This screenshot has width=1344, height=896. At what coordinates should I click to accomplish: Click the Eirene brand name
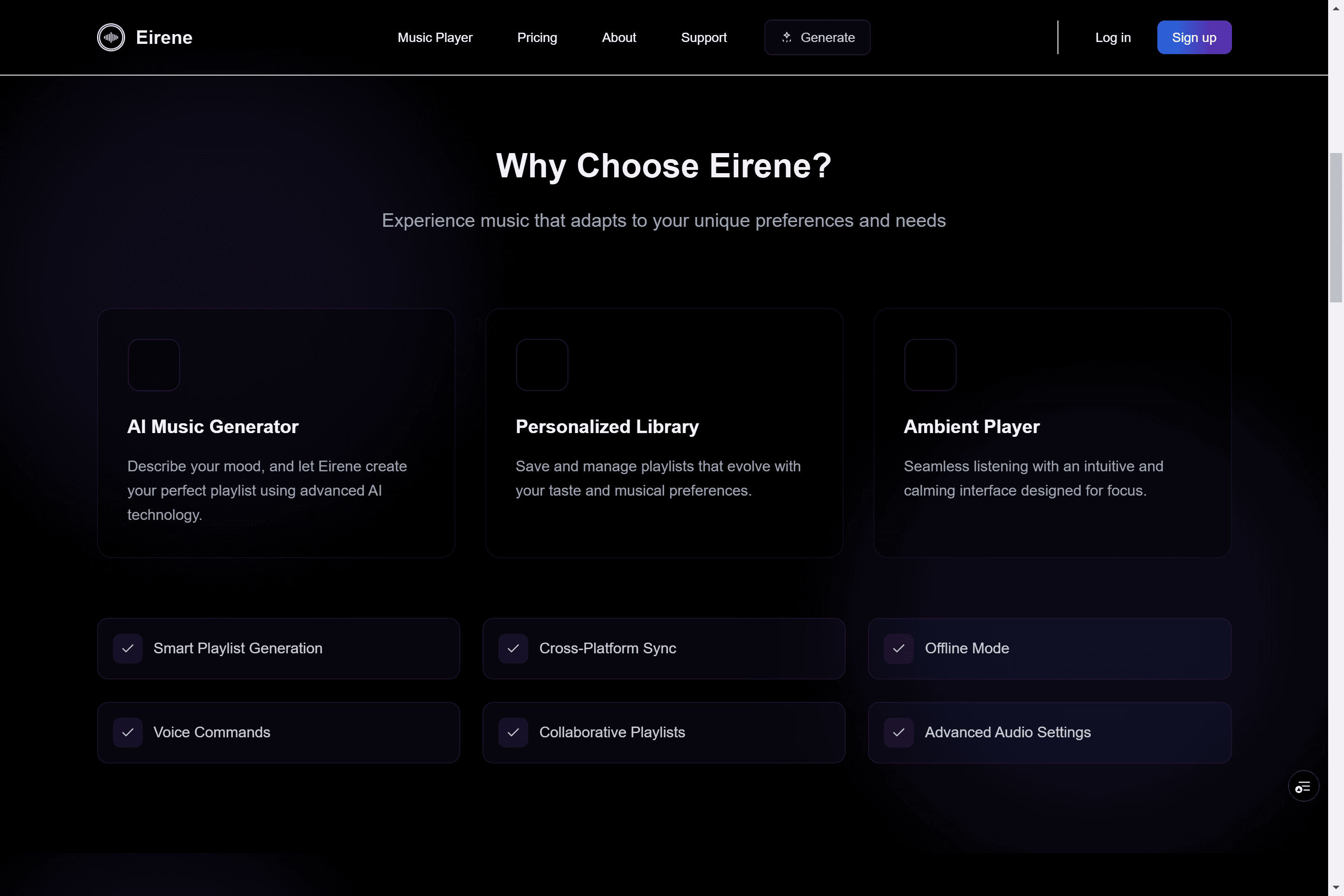point(164,37)
